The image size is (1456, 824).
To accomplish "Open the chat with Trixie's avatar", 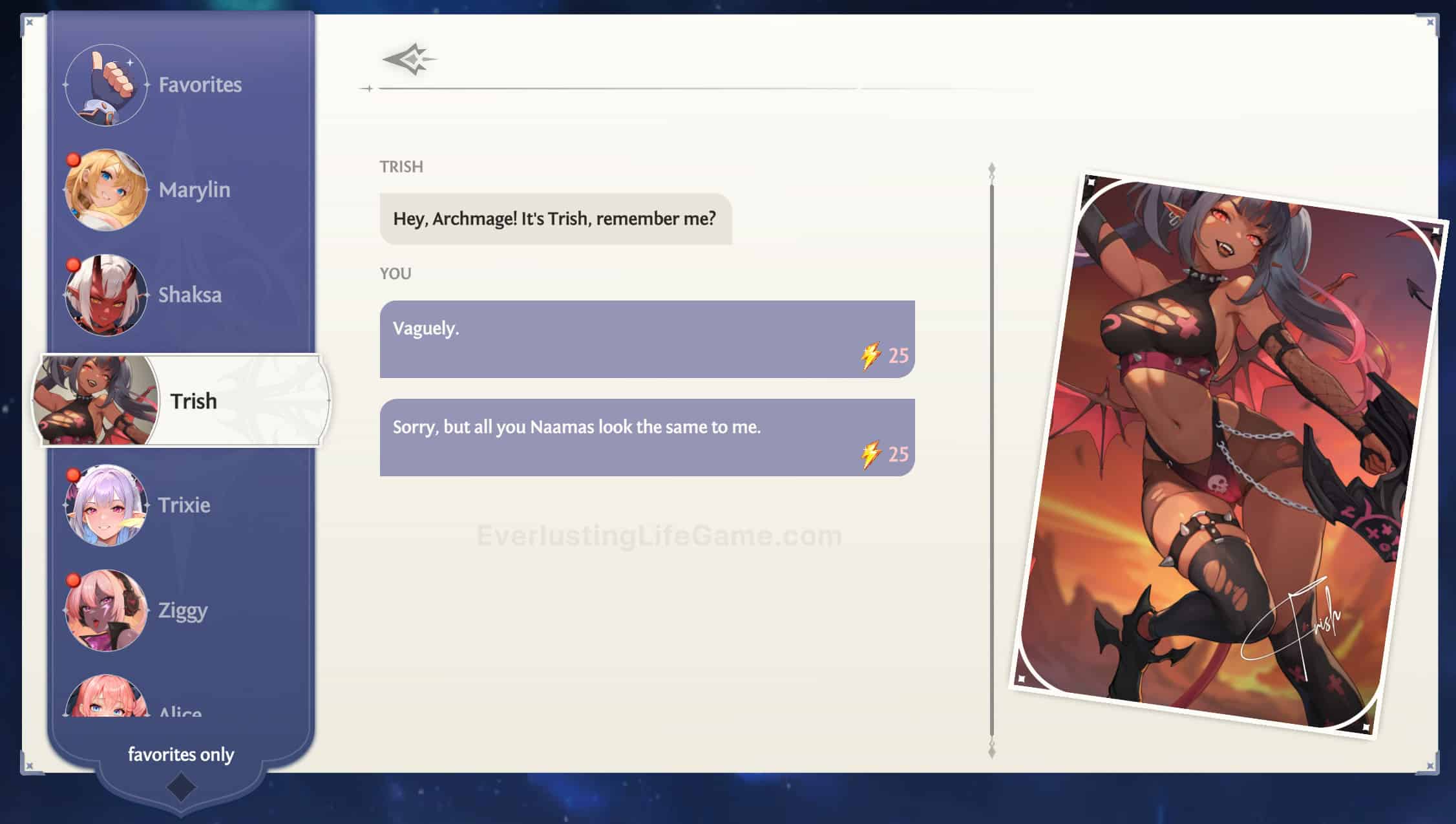I will pyautogui.click(x=105, y=506).
